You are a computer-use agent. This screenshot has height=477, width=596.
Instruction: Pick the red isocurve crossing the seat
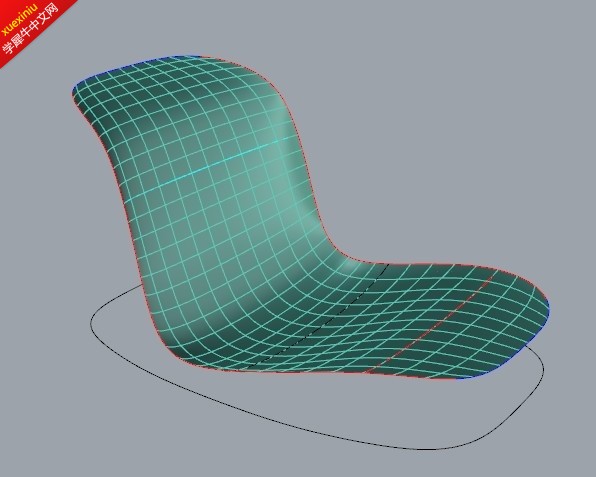pos(430,323)
